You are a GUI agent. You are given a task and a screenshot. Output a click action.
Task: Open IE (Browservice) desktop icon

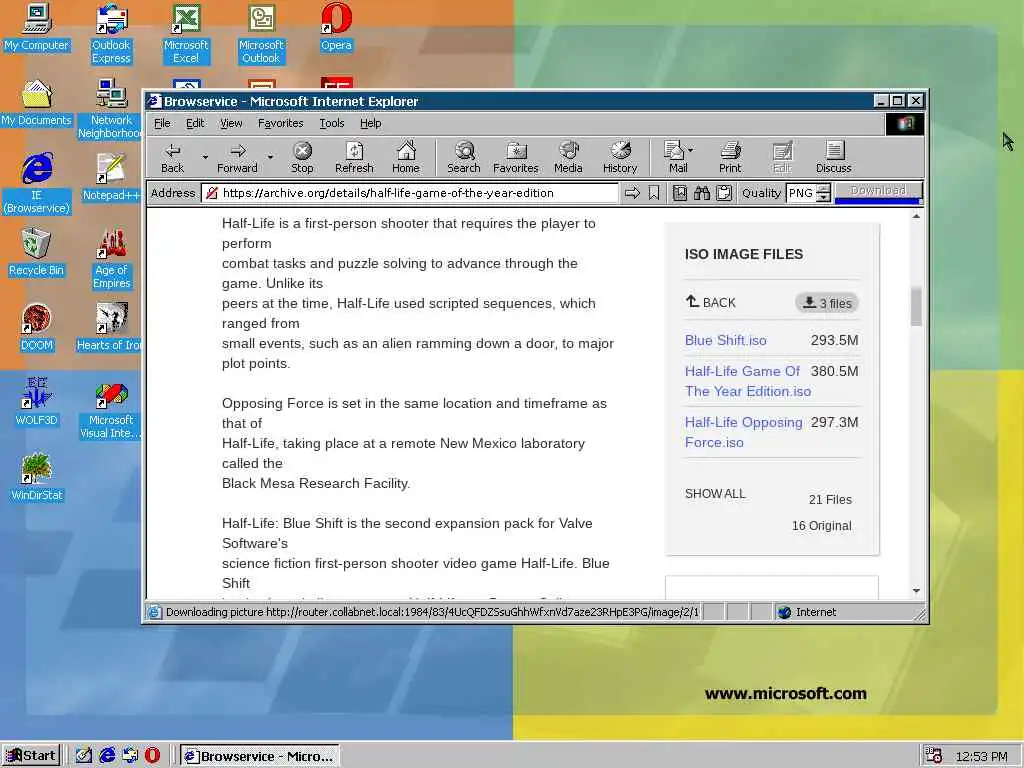pos(36,184)
